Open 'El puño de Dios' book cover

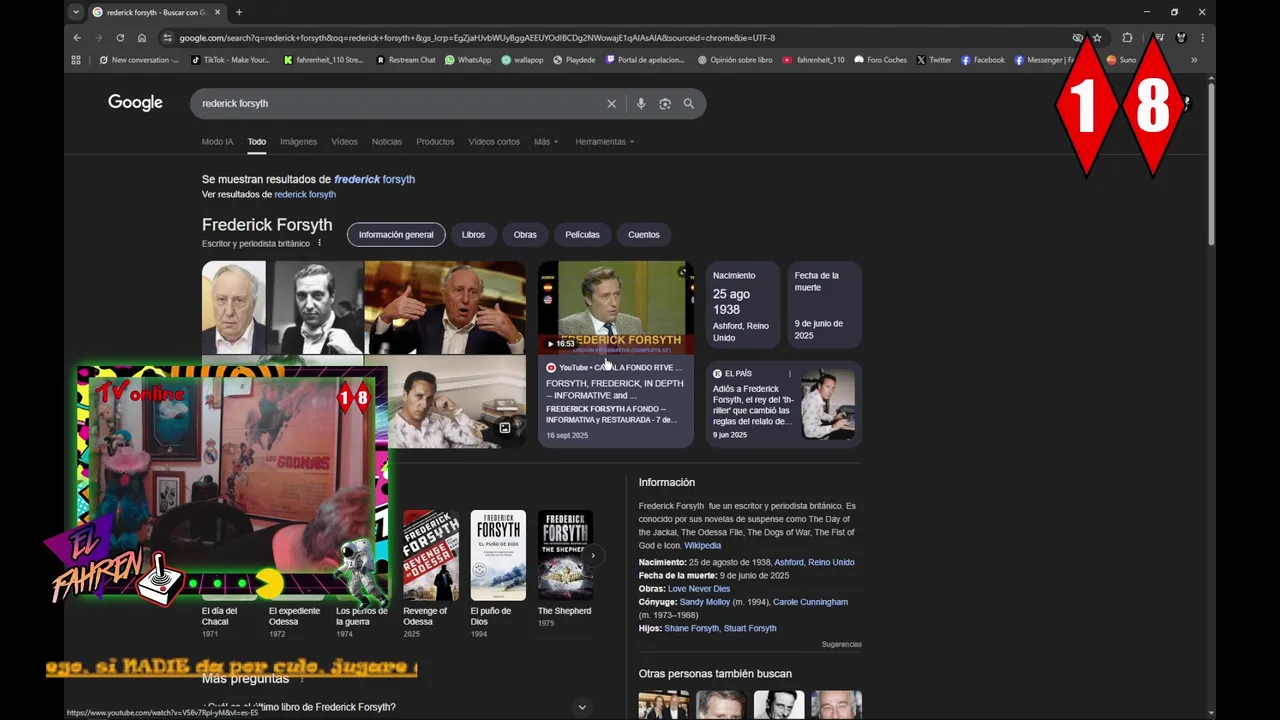[x=498, y=555]
